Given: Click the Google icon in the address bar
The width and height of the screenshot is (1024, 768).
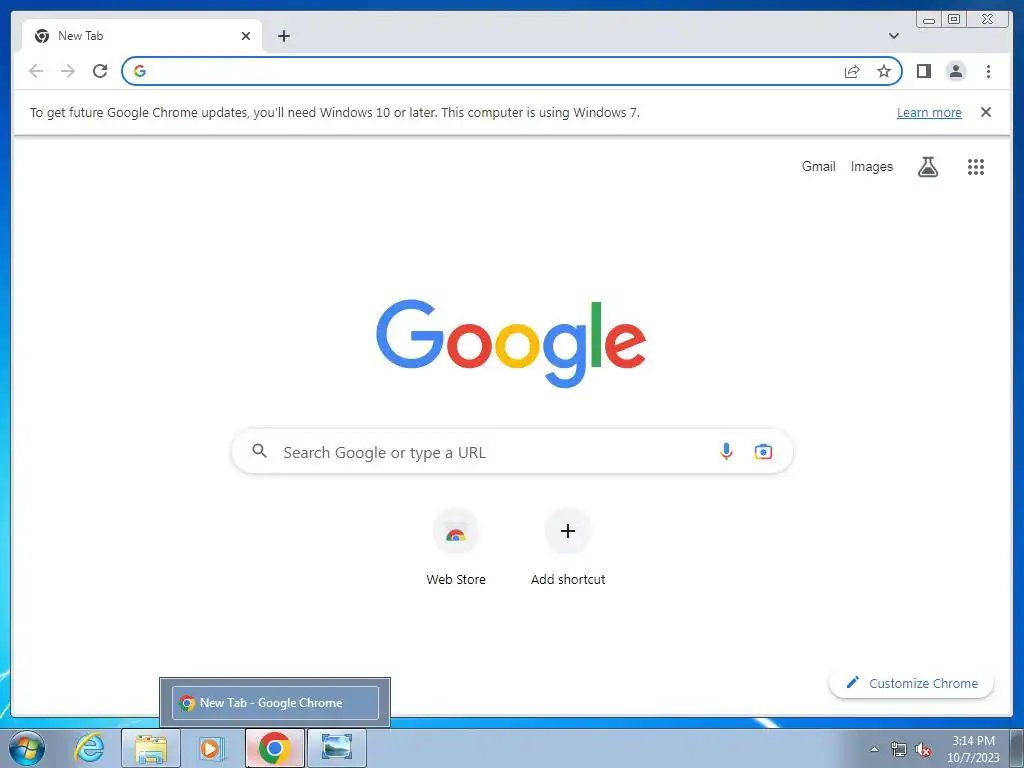Looking at the screenshot, I should pos(140,71).
